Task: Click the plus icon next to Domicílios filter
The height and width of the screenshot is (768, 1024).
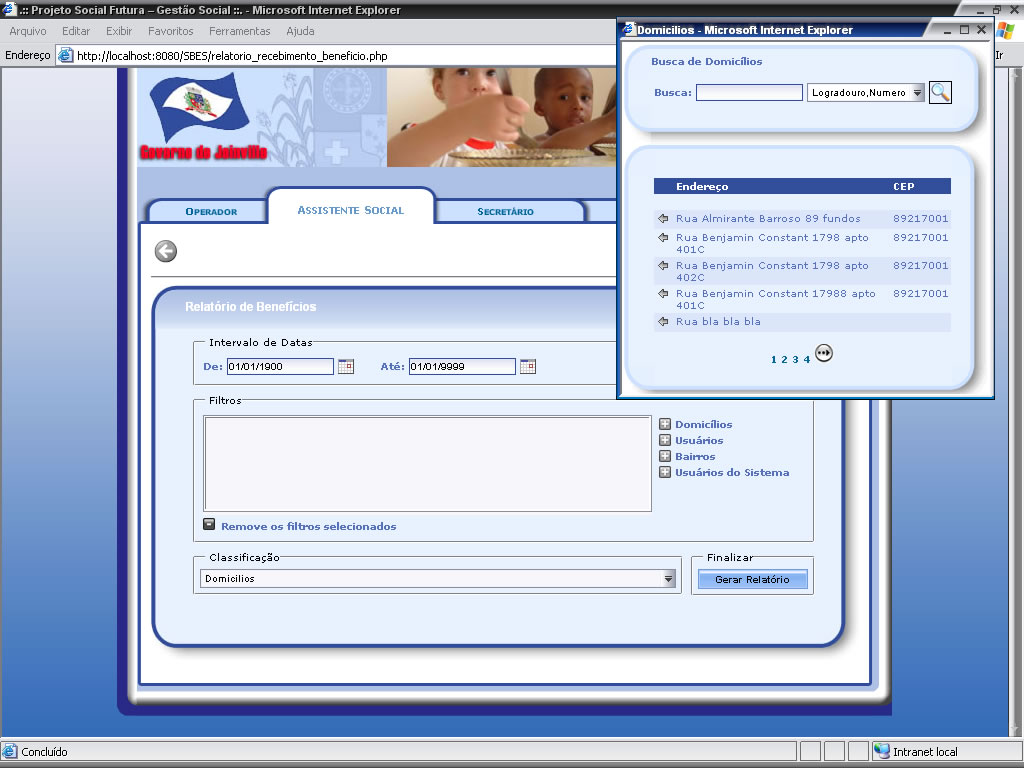Action: pyautogui.click(x=665, y=424)
